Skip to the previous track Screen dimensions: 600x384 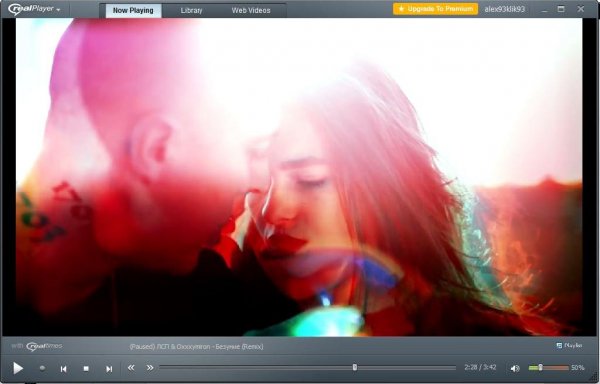[64, 369]
